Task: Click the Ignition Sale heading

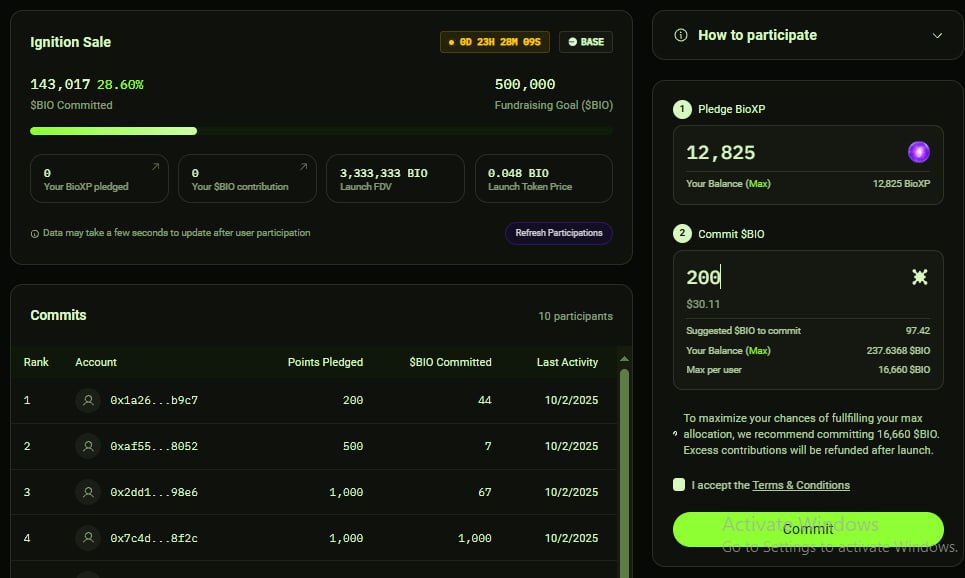Action: (x=70, y=42)
